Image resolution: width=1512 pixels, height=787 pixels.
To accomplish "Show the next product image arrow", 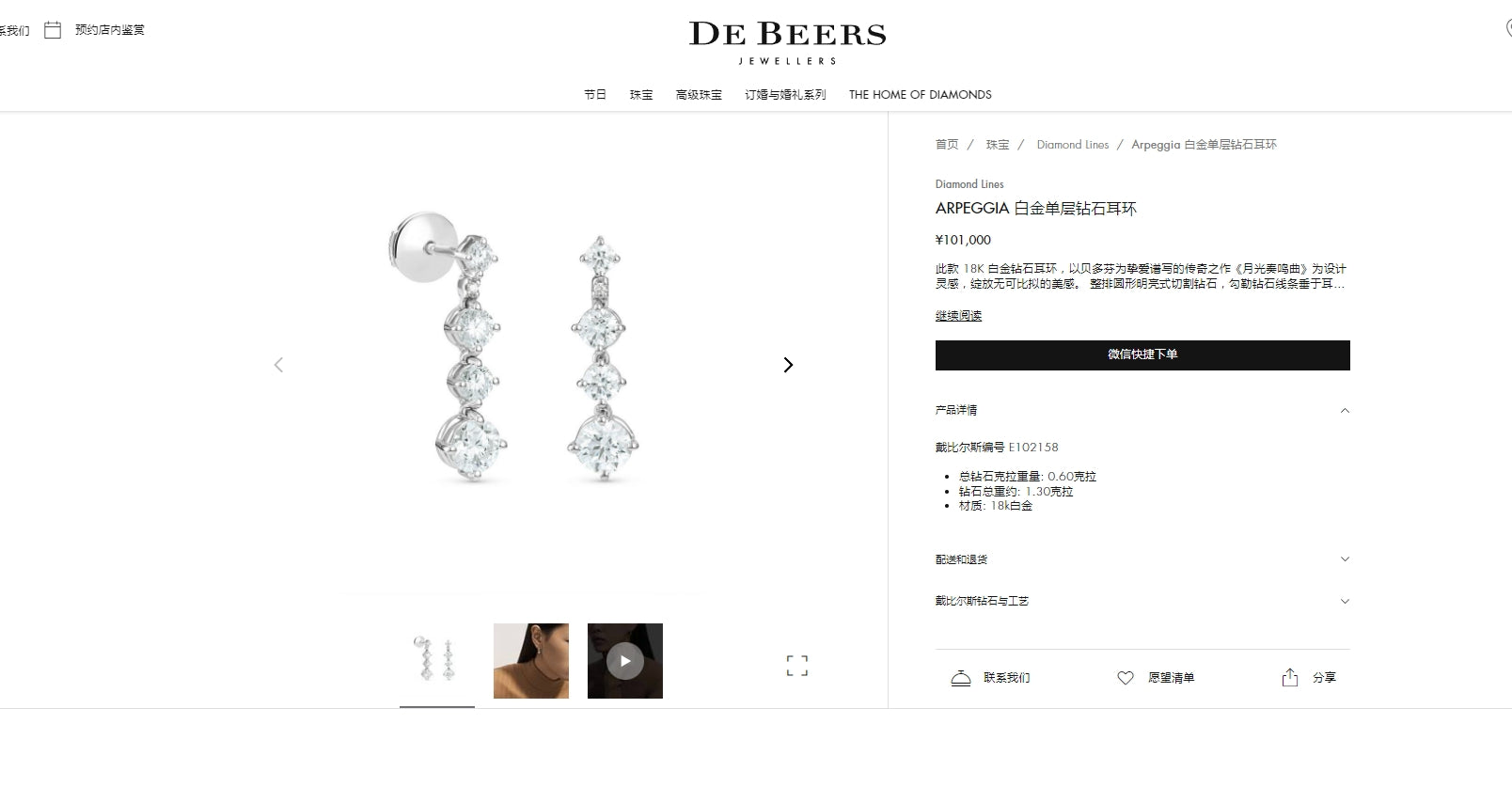I will coord(788,365).
